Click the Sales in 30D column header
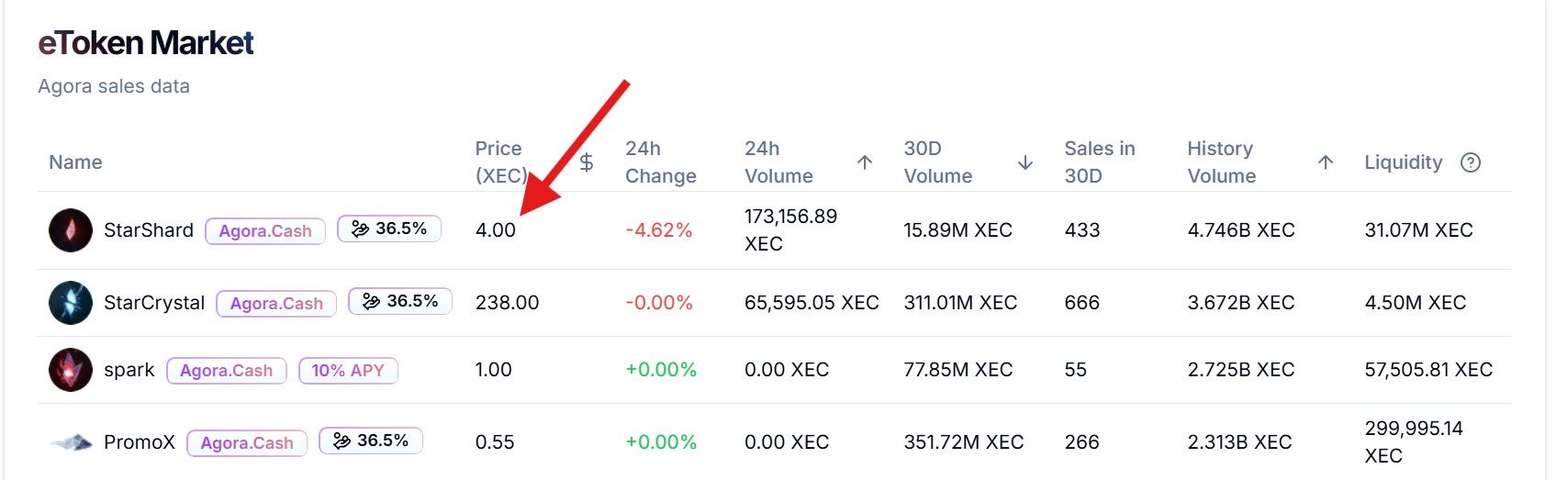 [x=1099, y=162]
